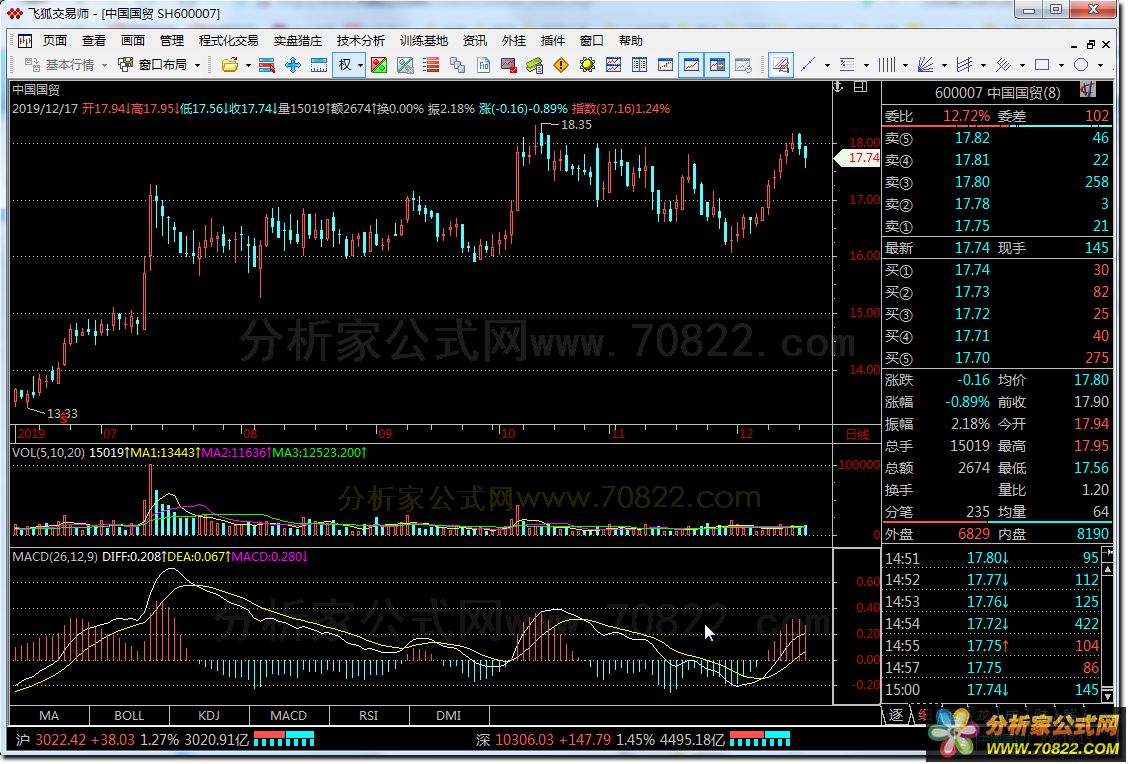Click the grey-green percent icon

click(405, 65)
